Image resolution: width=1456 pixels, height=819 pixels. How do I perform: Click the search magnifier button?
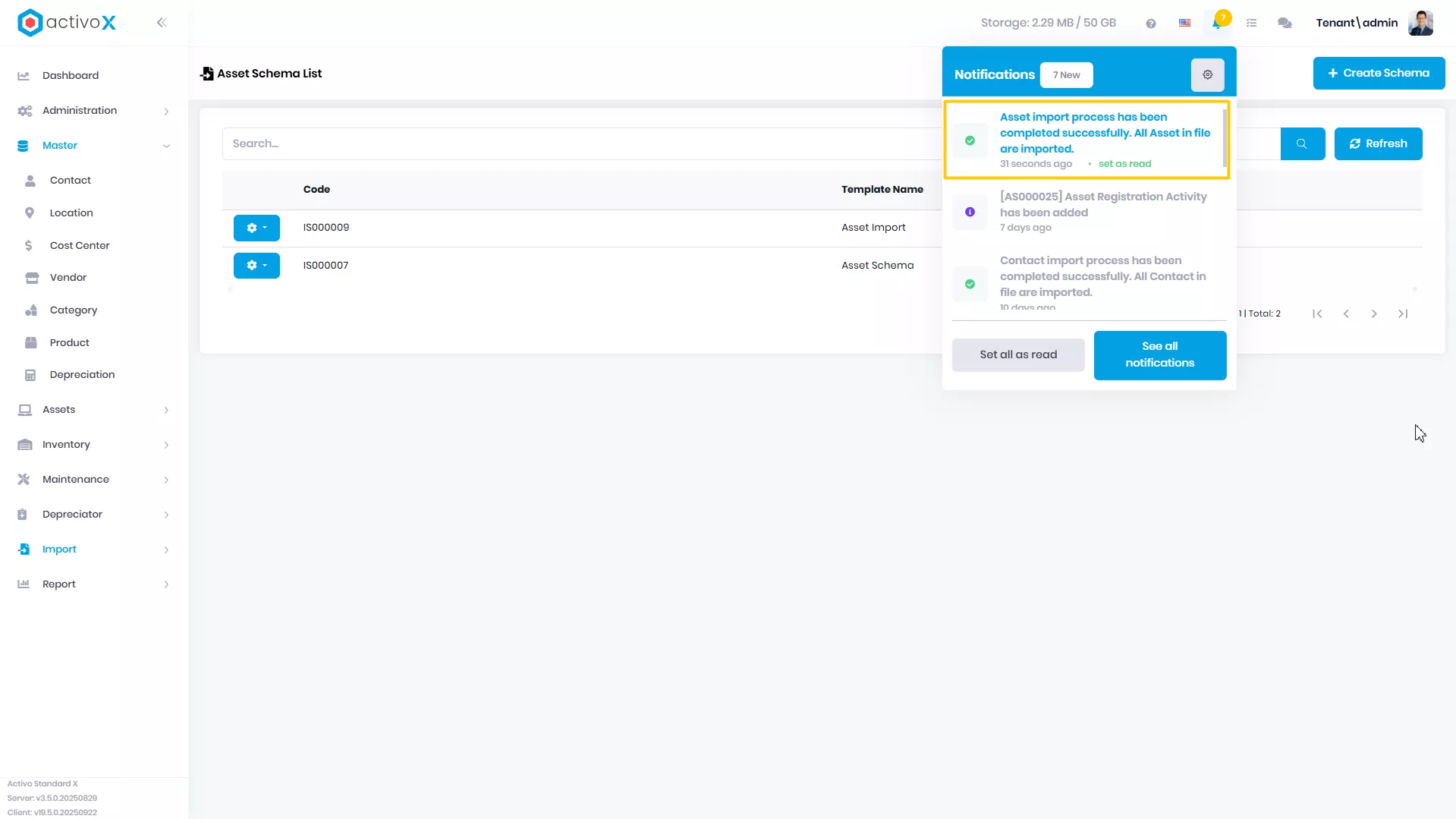click(x=1302, y=143)
